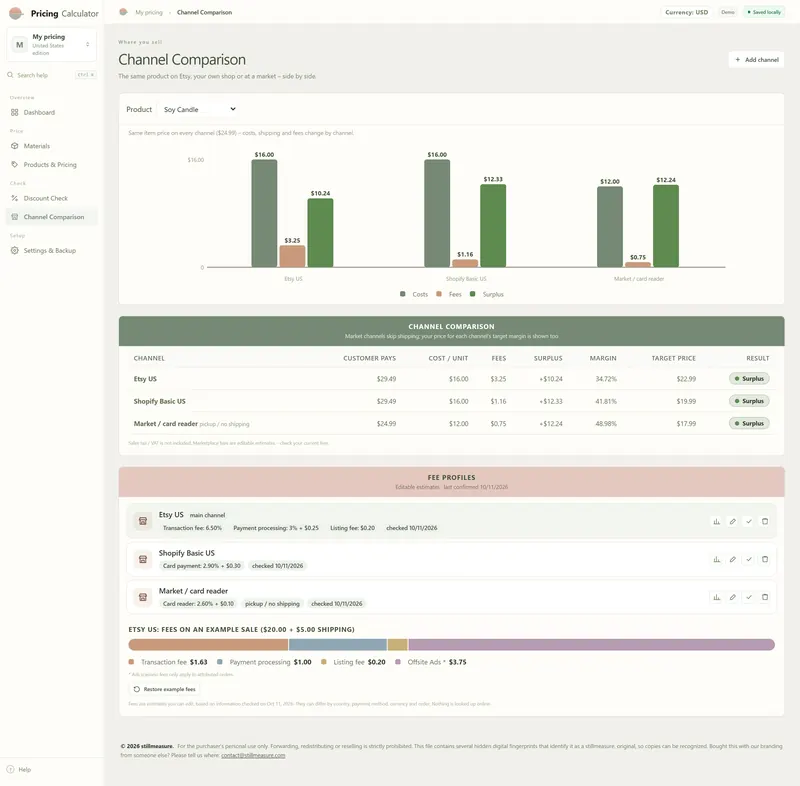Click the Add channel button
Screen dimensions: 800x786
756,60
